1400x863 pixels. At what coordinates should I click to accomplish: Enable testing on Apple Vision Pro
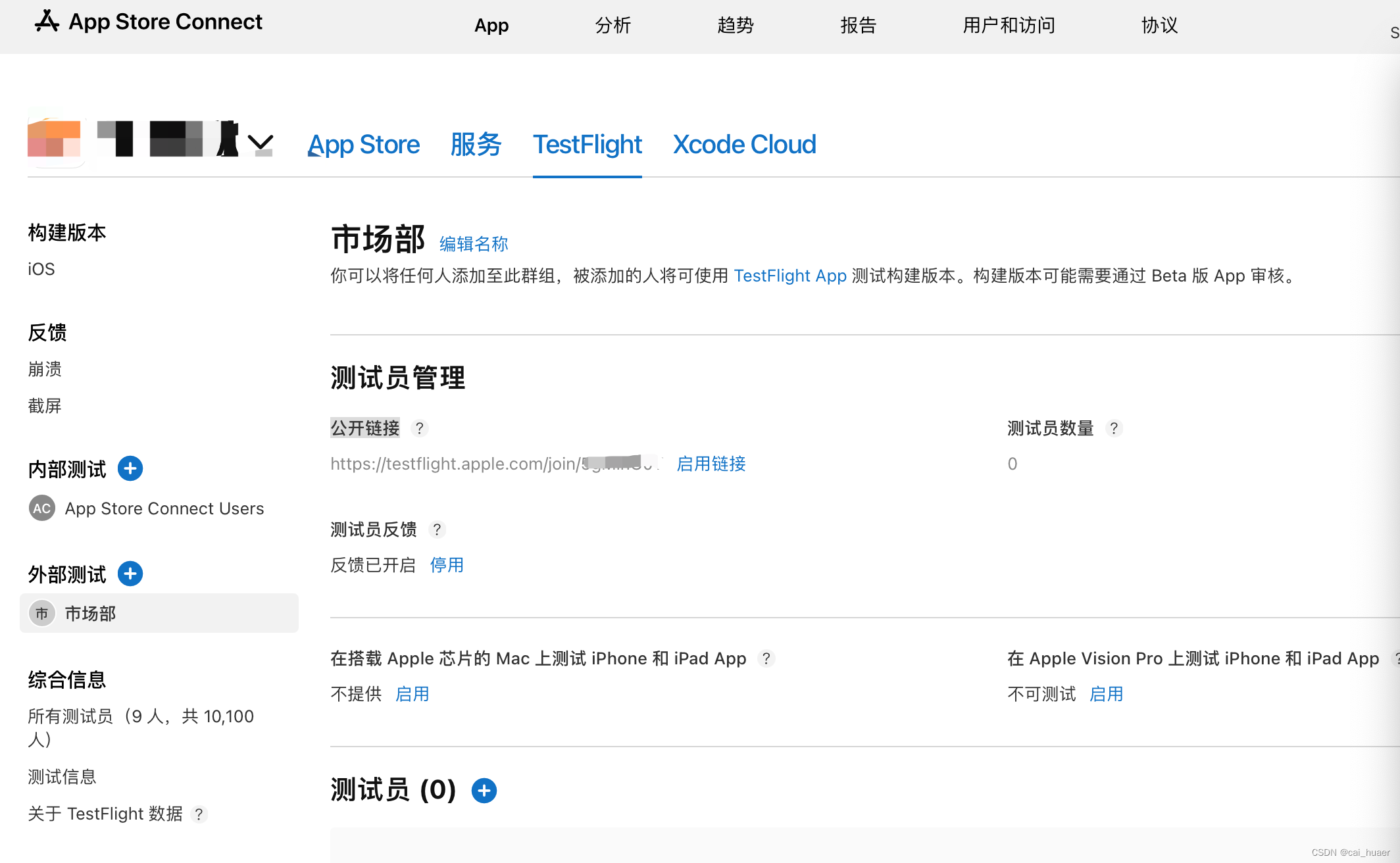pyautogui.click(x=1106, y=693)
